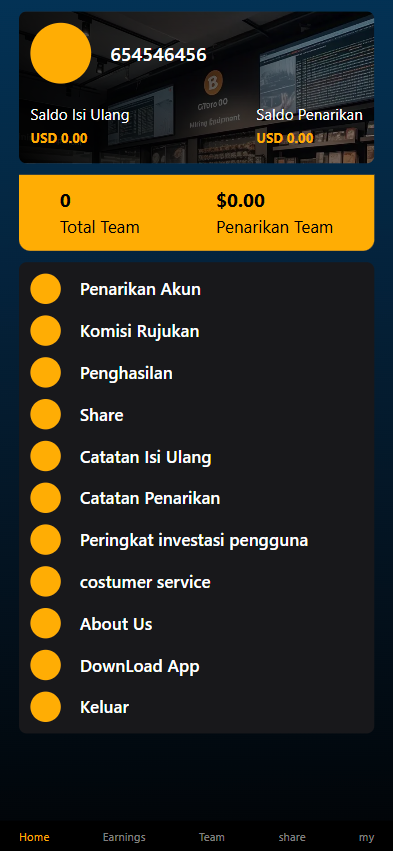Click the icon next to Keluar

[46, 707]
